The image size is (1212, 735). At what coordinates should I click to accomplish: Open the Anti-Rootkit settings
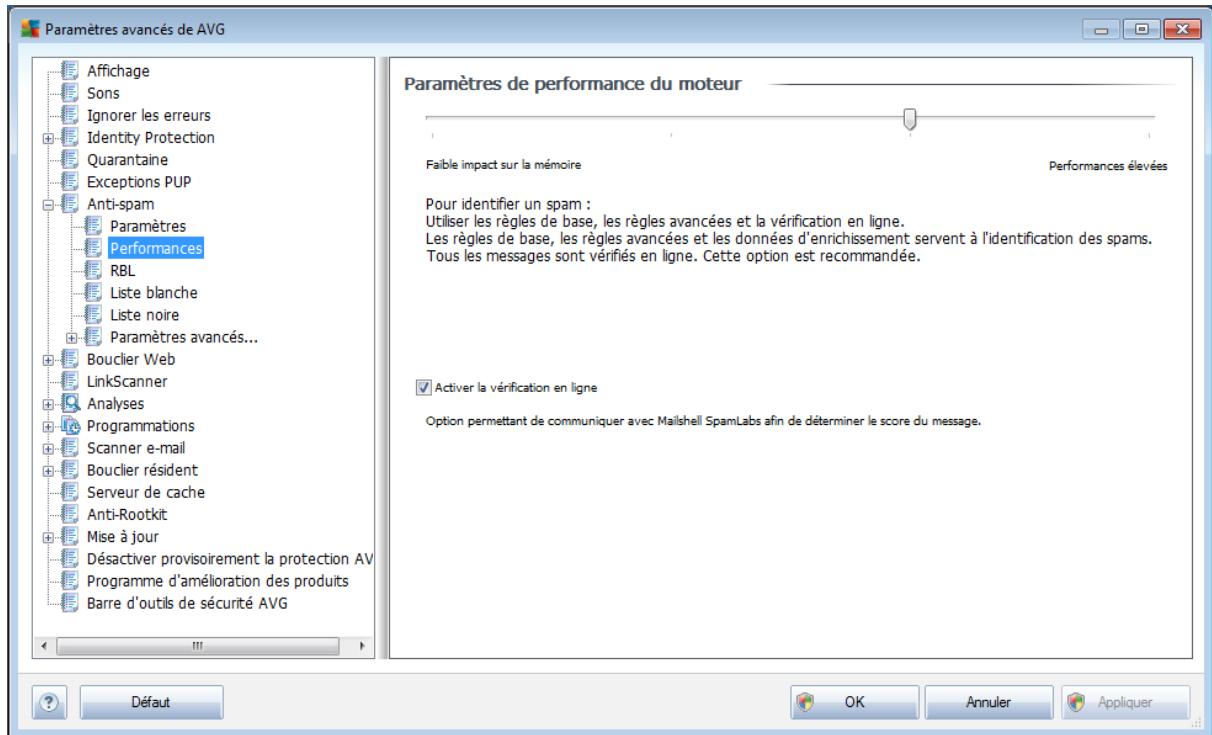point(128,514)
